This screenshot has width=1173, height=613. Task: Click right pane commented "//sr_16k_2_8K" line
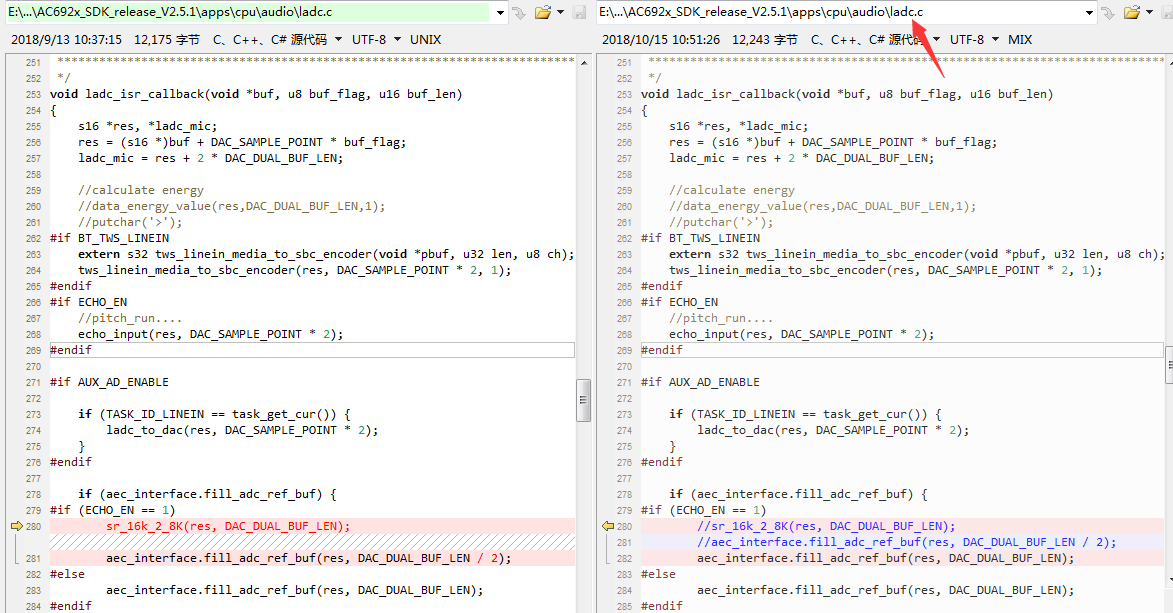click(x=826, y=526)
